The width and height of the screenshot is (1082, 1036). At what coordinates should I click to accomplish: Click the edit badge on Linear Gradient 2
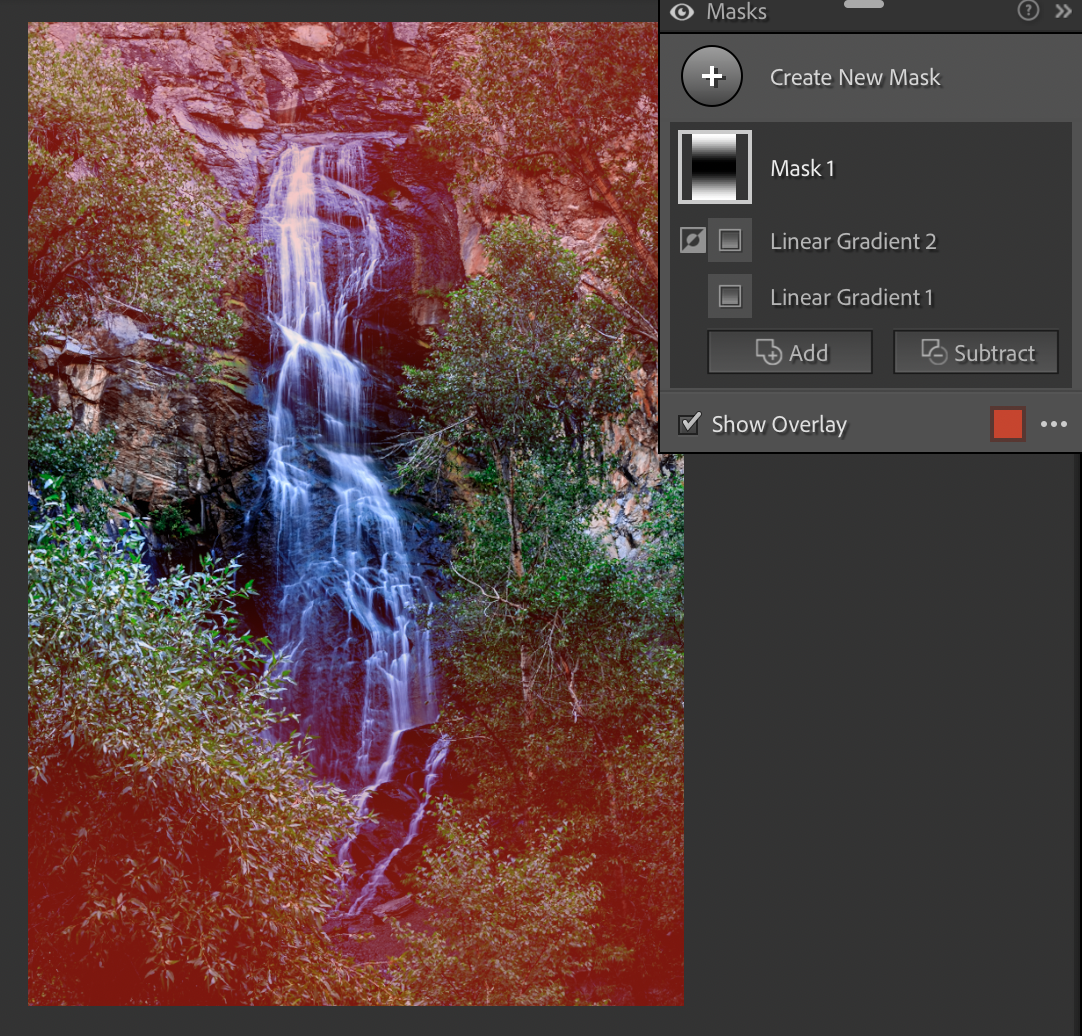click(692, 240)
